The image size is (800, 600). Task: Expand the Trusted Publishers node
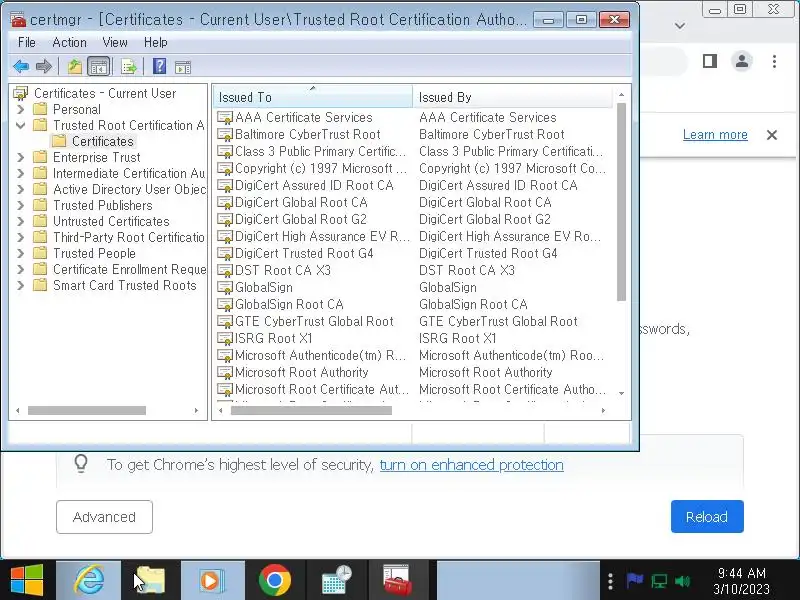(x=21, y=206)
